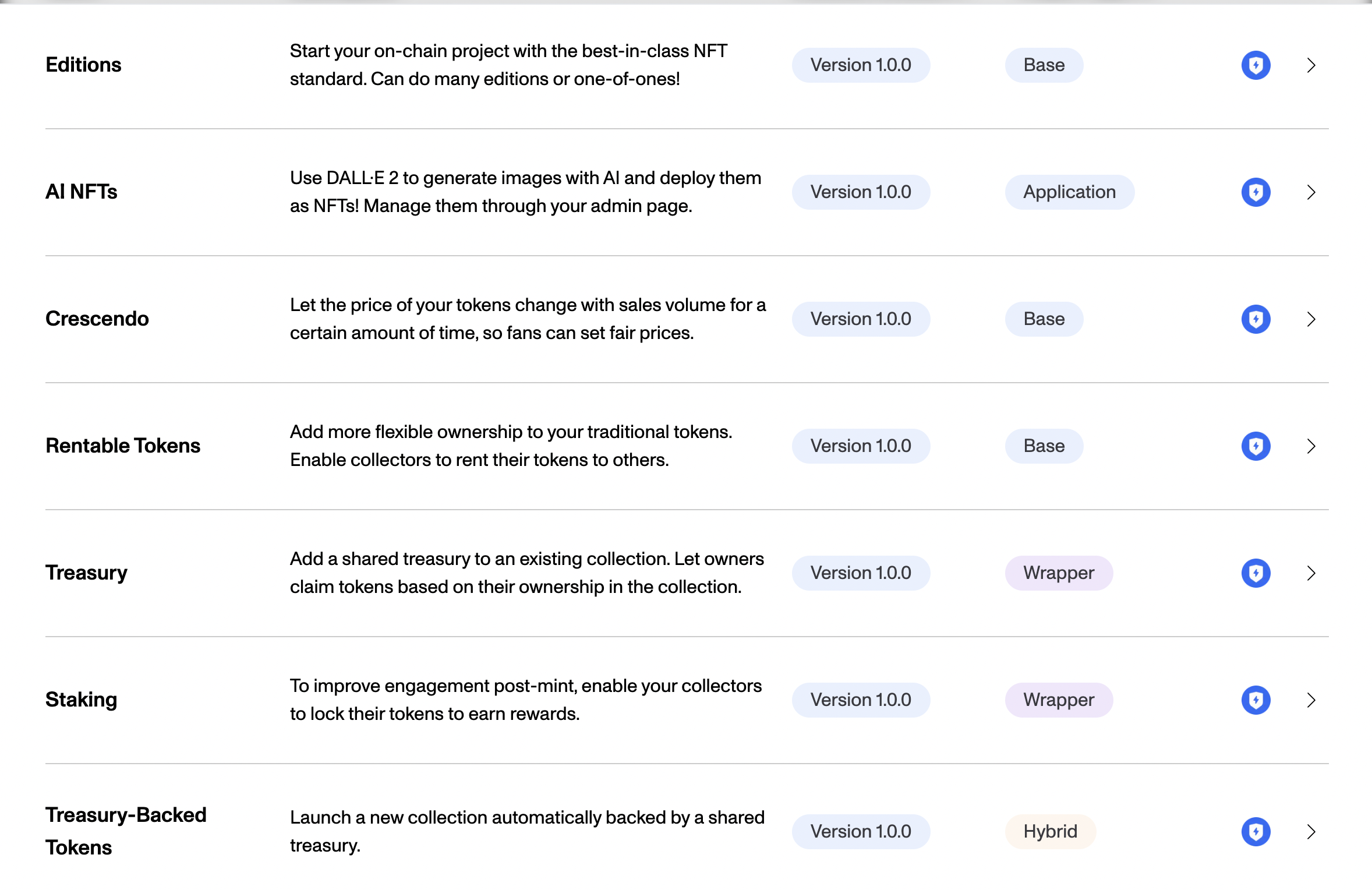The height and width of the screenshot is (890, 1372).
Task: Expand Rentable Tokens via its chevron
Action: 1311,446
